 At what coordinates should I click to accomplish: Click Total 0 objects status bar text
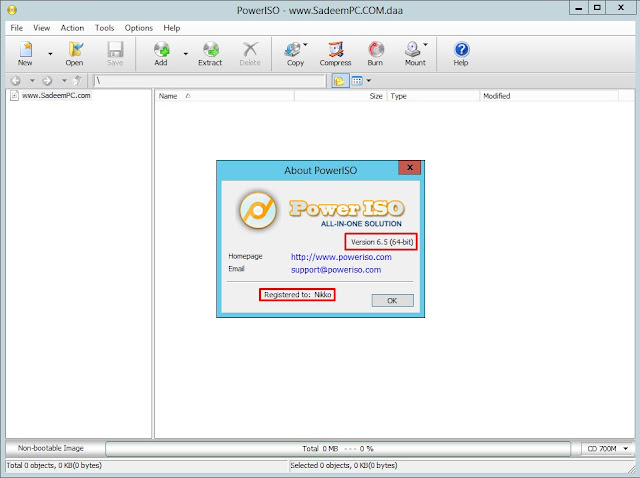54,465
